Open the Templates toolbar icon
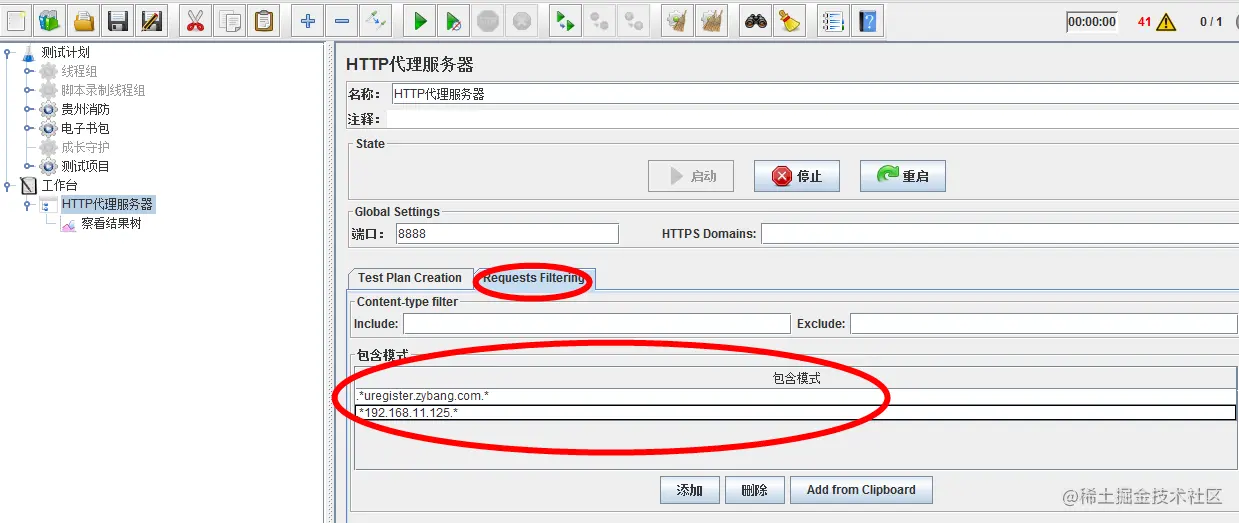Image resolution: width=1239 pixels, height=523 pixels. pos(50,20)
